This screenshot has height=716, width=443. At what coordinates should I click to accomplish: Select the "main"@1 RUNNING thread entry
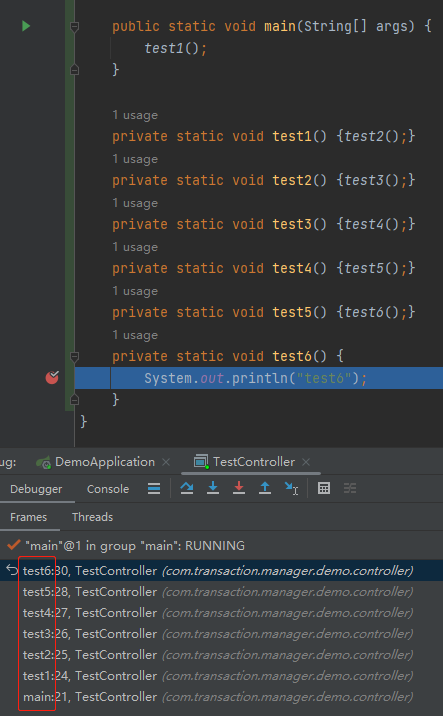tap(222, 546)
